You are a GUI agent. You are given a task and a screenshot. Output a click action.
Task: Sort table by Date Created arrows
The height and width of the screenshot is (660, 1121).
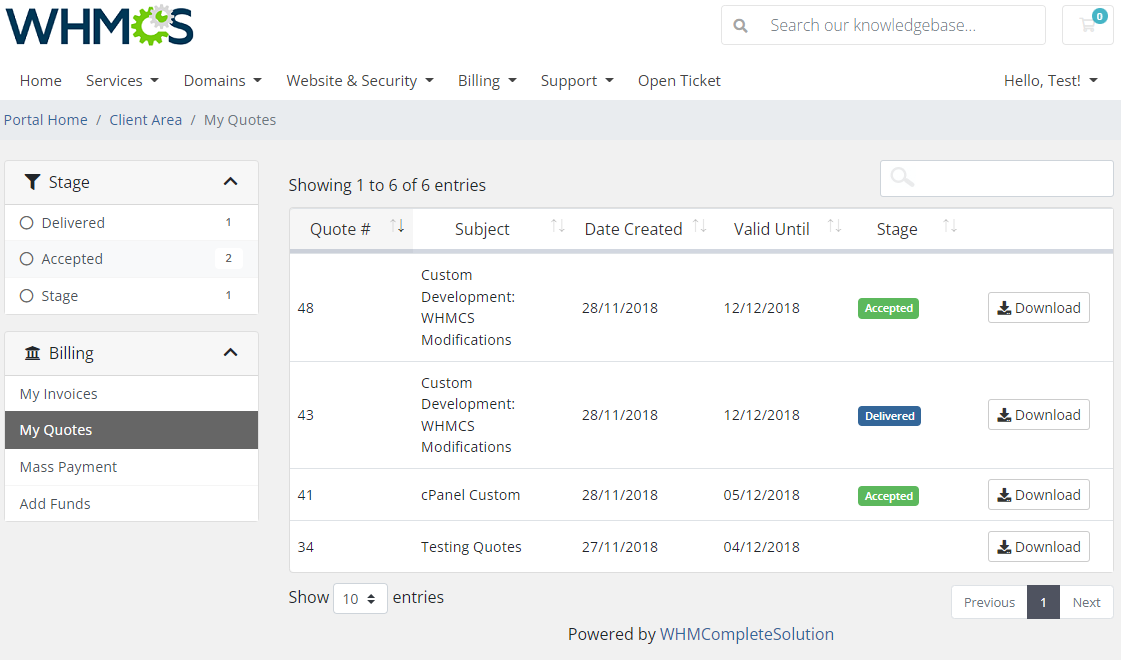click(x=700, y=227)
